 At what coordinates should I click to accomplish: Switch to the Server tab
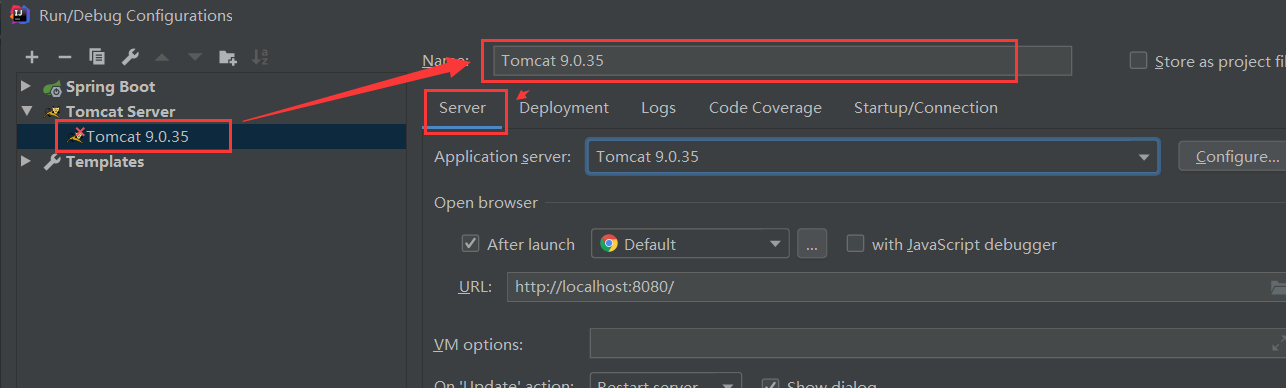pyautogui.click(x=463, y=108)
